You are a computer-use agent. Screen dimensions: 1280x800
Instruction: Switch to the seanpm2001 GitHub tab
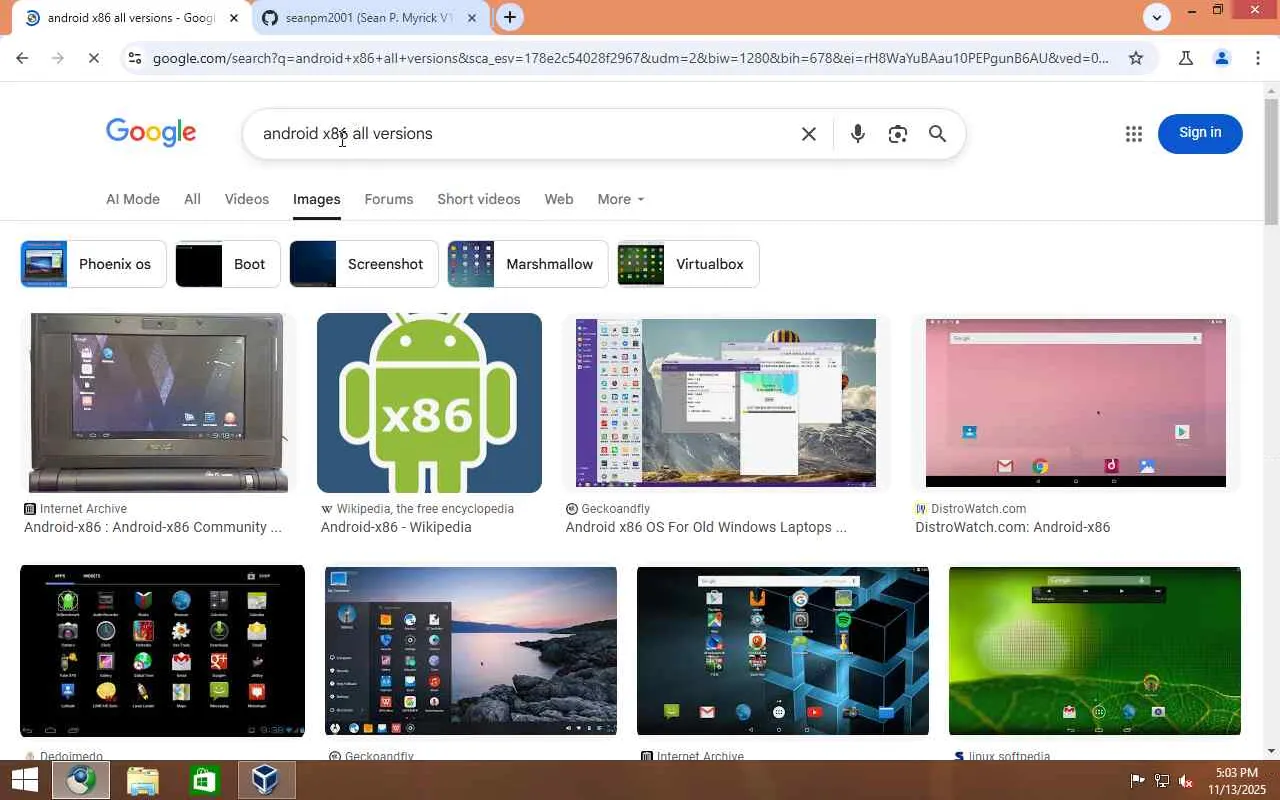369,18
